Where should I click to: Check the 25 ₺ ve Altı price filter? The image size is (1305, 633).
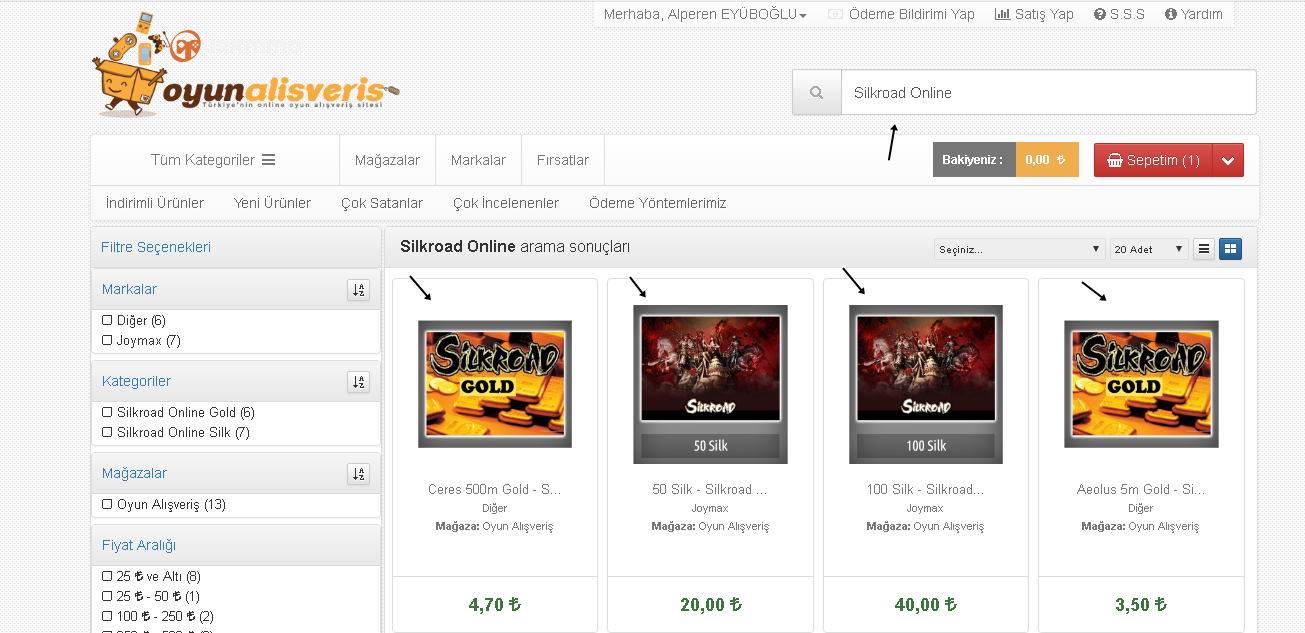[x=107, y=576]
